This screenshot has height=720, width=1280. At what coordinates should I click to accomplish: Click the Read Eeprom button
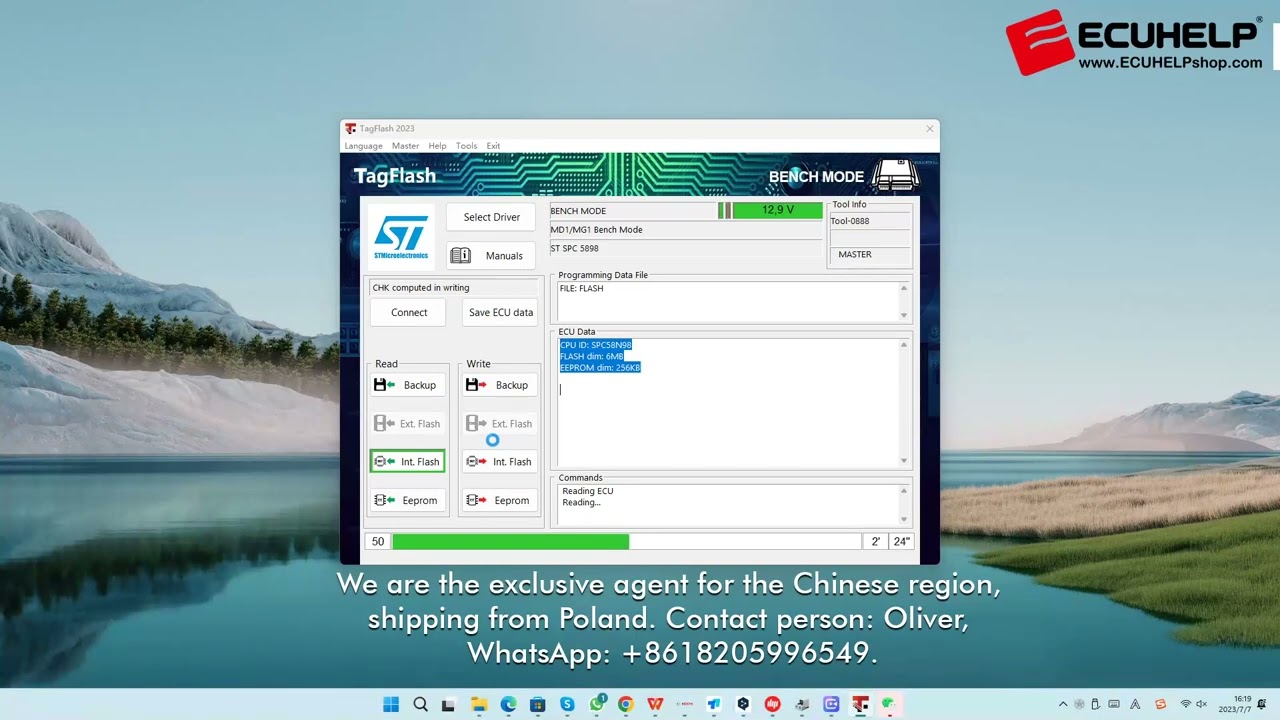[407, 500]
